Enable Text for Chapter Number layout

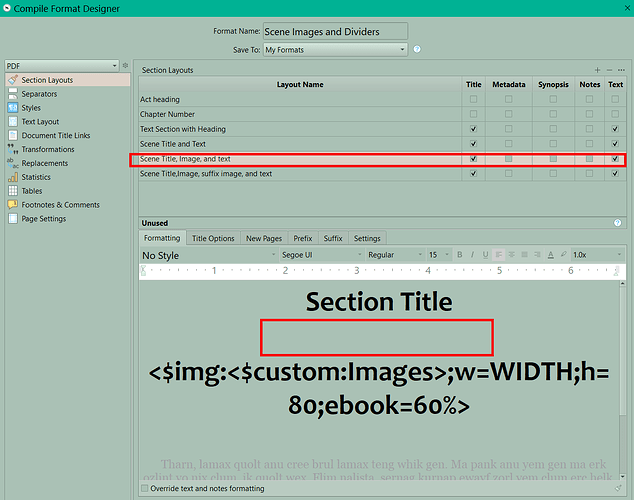pos(615,114)
